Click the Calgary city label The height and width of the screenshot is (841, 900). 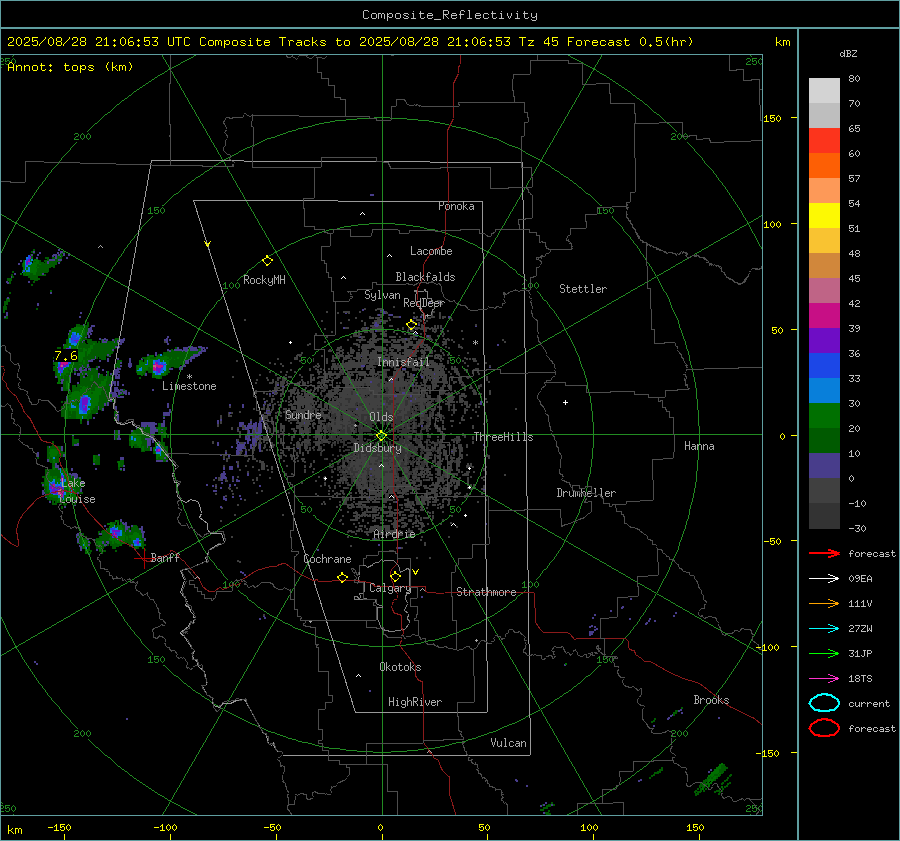pyautogui.click(x=390, y=588)
